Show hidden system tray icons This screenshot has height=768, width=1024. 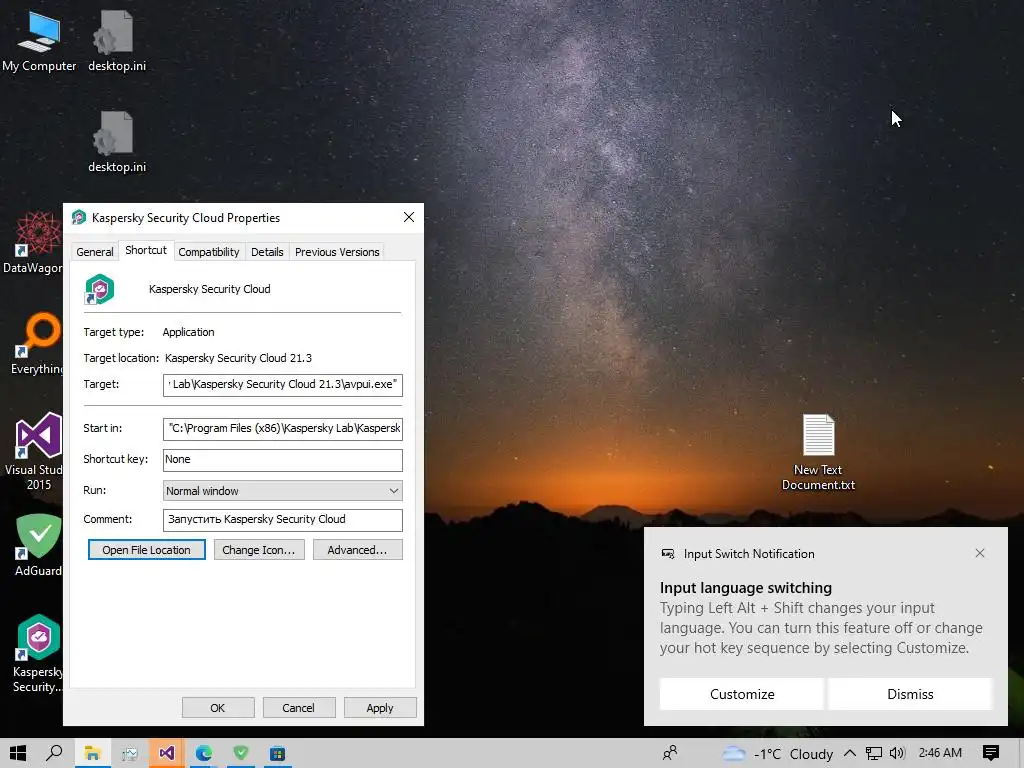[x=850, y=753]
